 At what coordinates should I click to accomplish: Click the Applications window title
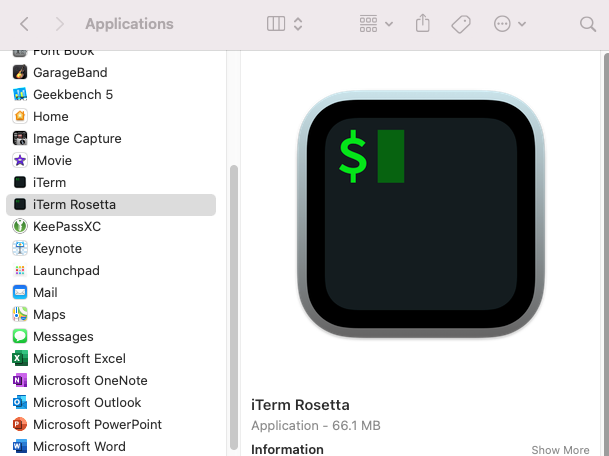pyautogui.click(x=129, y=24)
